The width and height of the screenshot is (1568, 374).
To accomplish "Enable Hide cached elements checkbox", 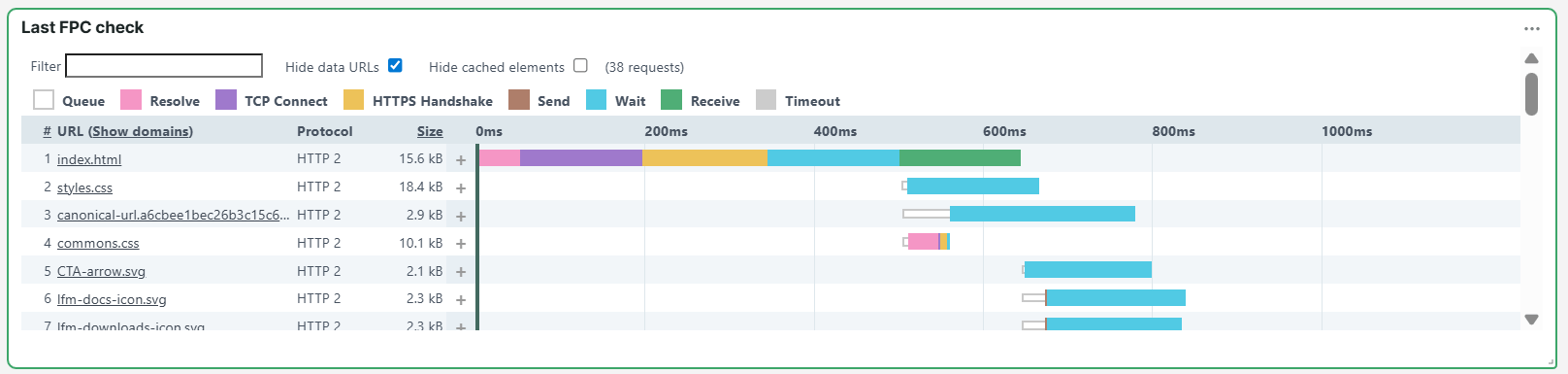I will pyautogui.click(x=580, y=65).
